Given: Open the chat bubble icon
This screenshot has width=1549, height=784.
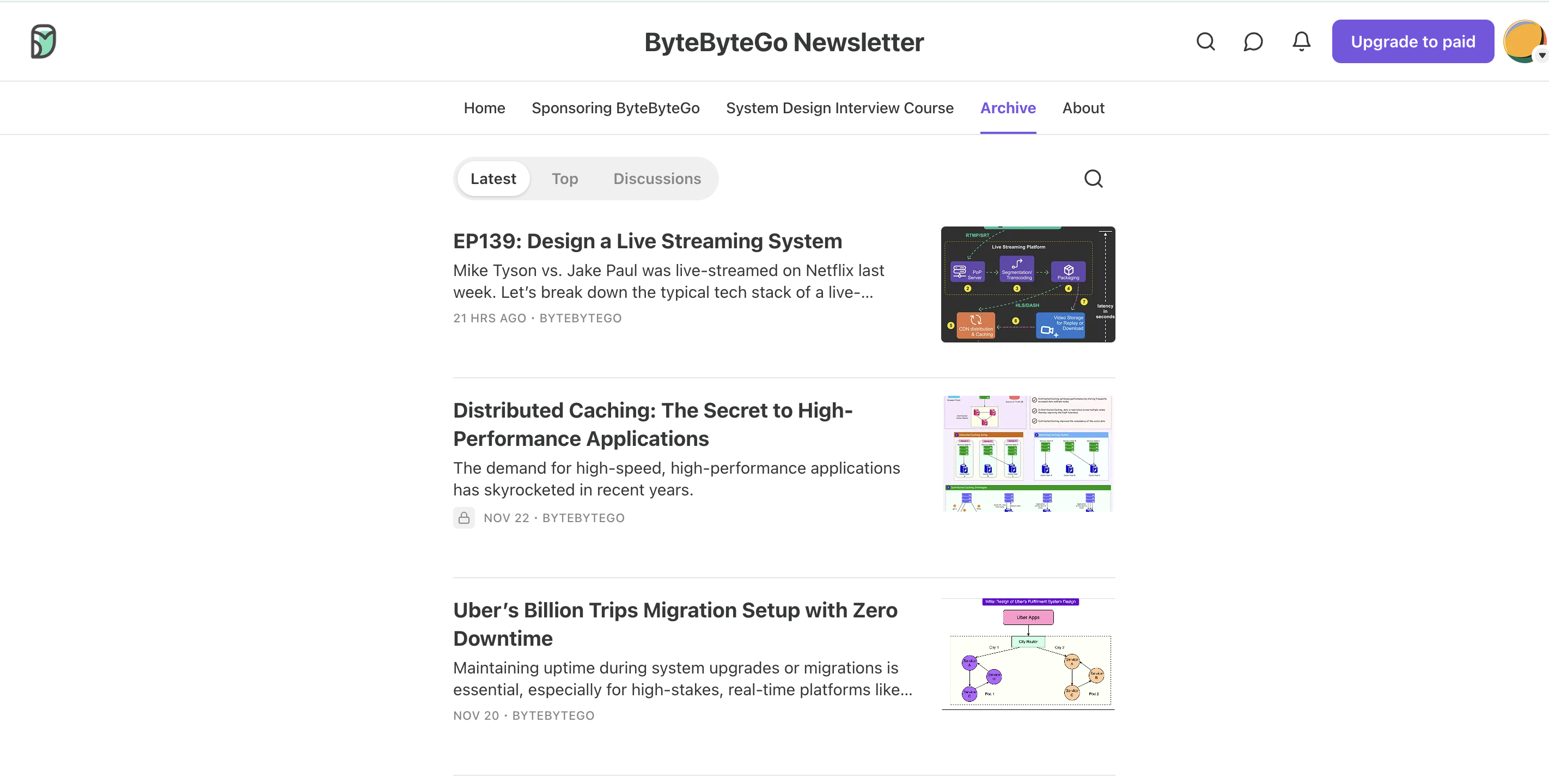Looking at the screenshot, I should pyautogui.click(x=1253, y=41).
